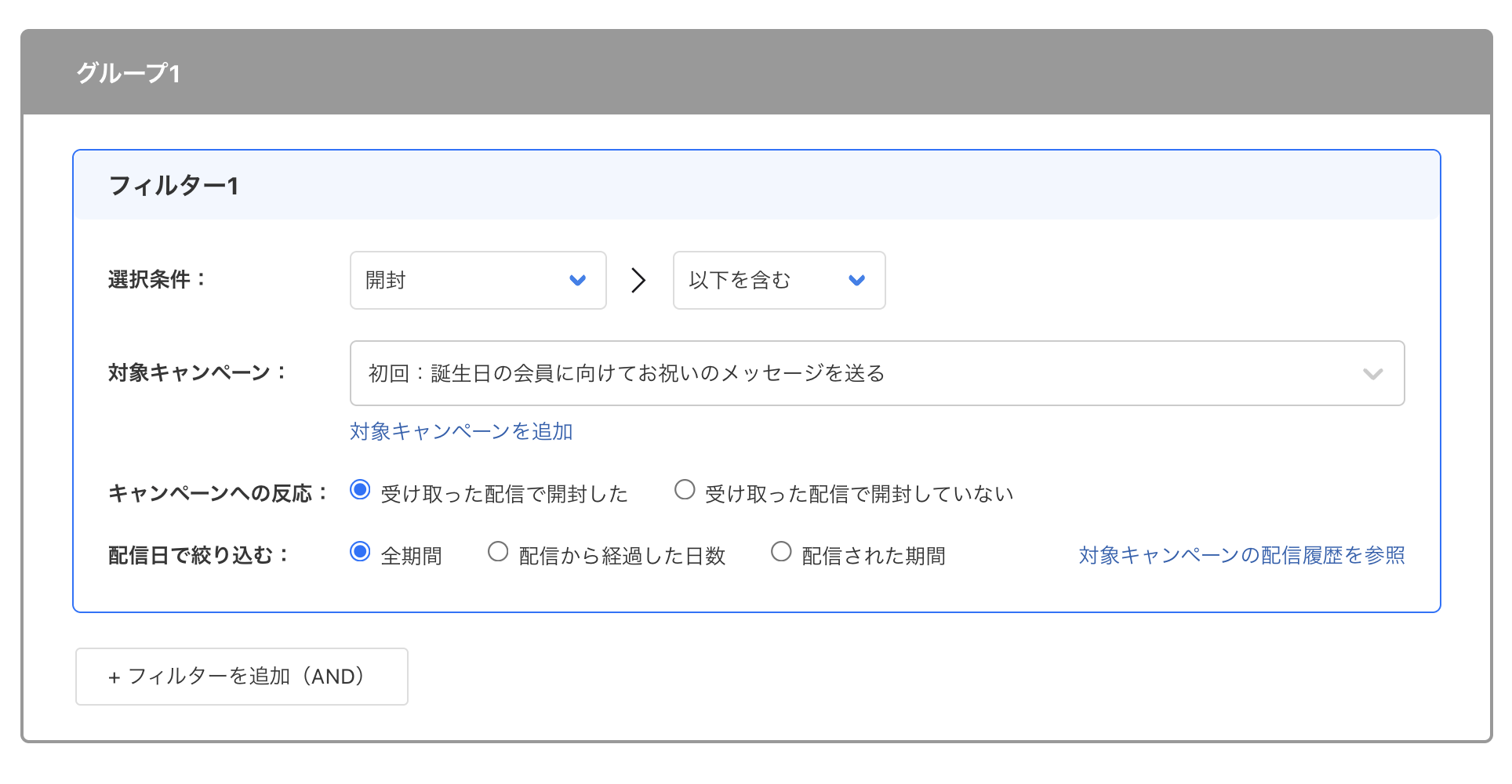Click the フィルターを追加（AND）button

(241, 676)
